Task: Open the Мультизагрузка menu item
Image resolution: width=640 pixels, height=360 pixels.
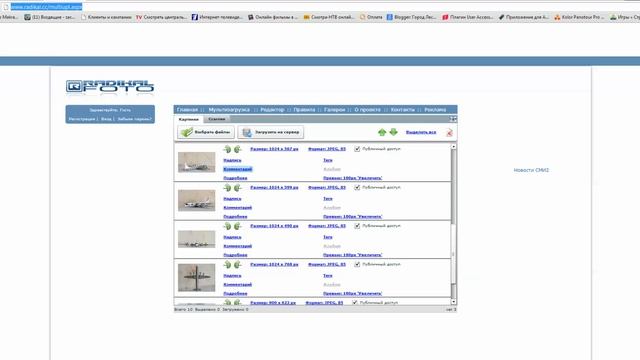Action: tap(229, 110)
